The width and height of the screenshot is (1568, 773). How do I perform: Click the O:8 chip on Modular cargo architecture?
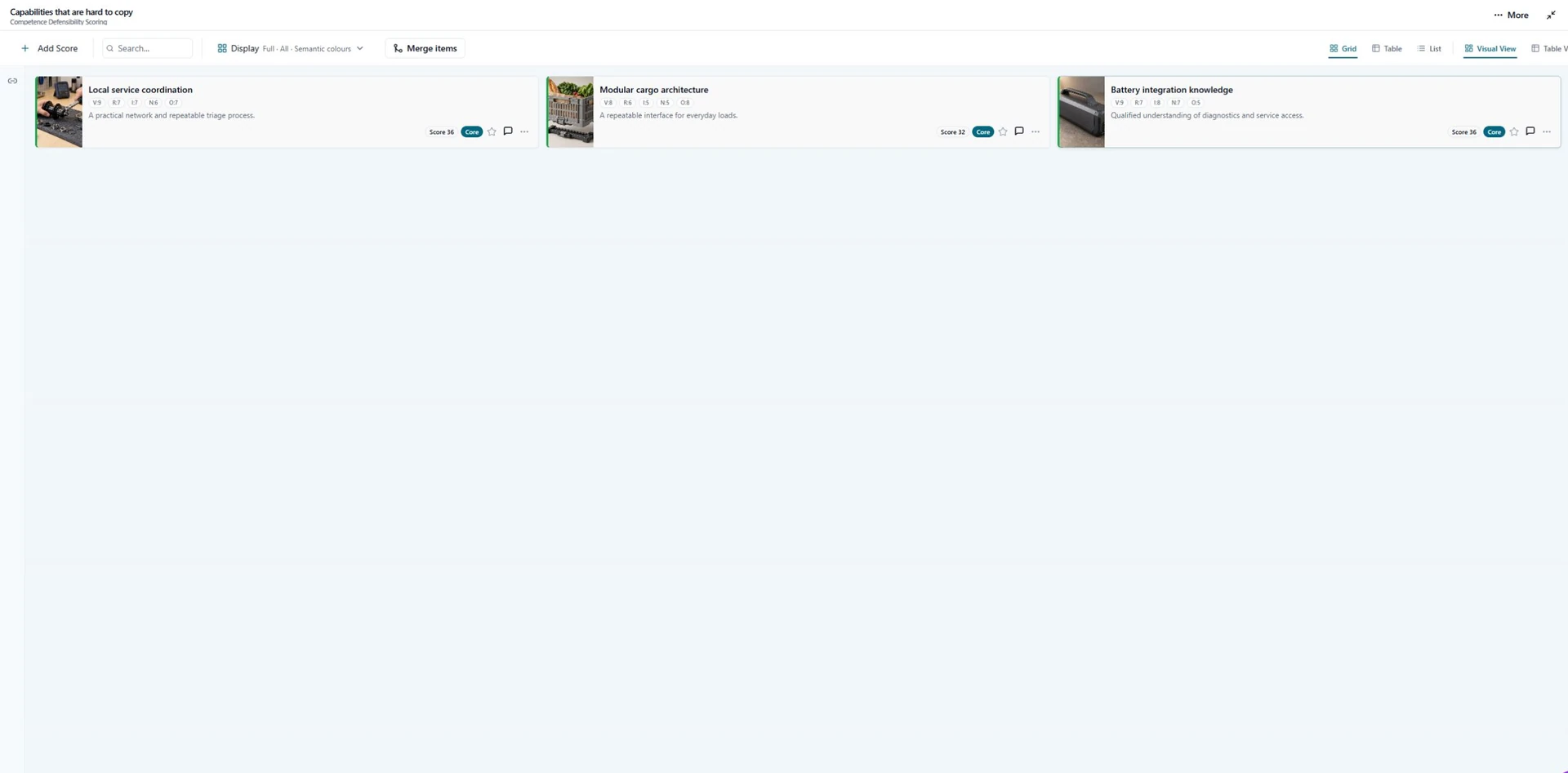click(685, 103)
